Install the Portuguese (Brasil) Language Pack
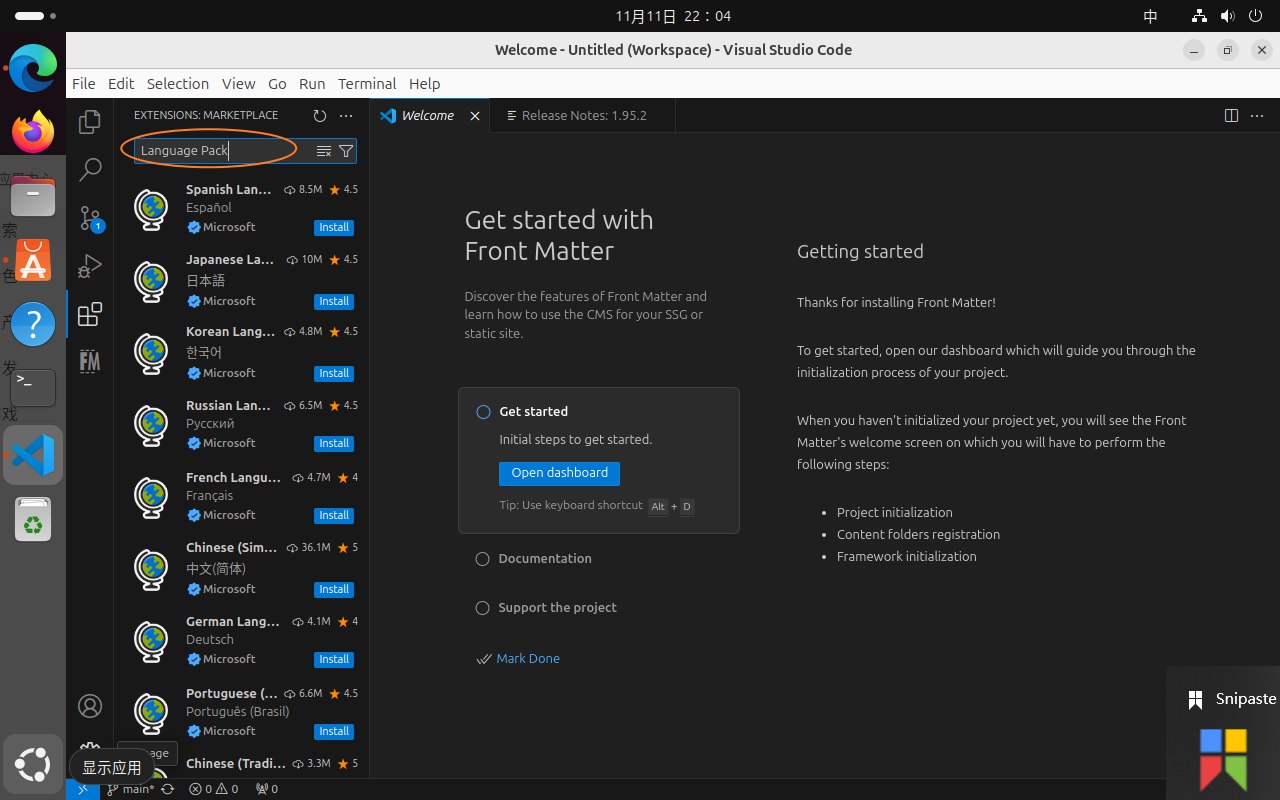This screenshot has height=800, width=1280. (x=334, y=732)
